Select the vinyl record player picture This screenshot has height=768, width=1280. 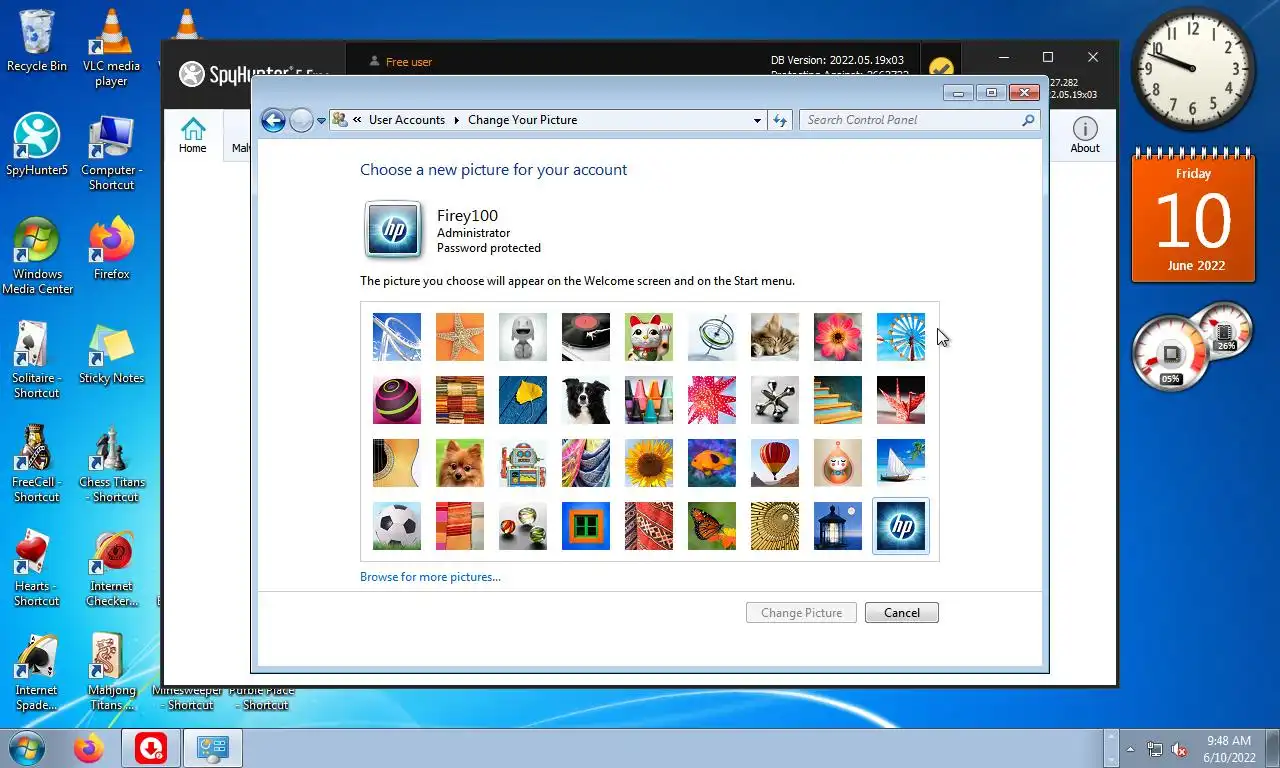pyautogui.click(x=586, y=337)
